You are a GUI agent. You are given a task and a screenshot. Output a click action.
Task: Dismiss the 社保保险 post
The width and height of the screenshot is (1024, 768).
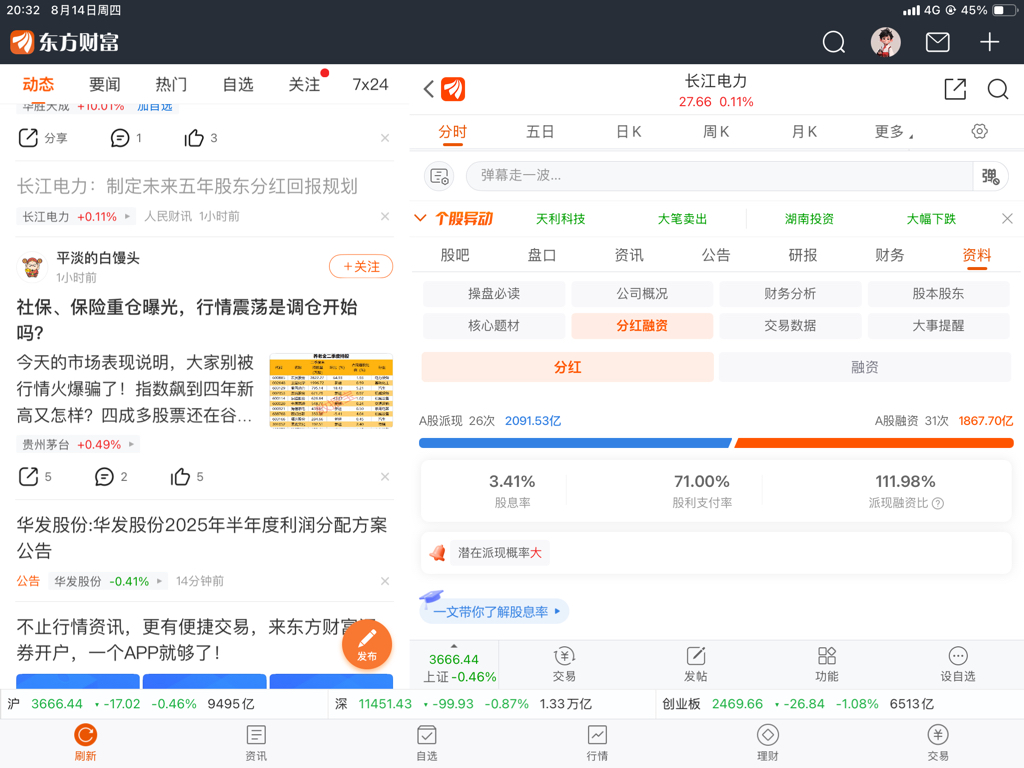[385, 477]
